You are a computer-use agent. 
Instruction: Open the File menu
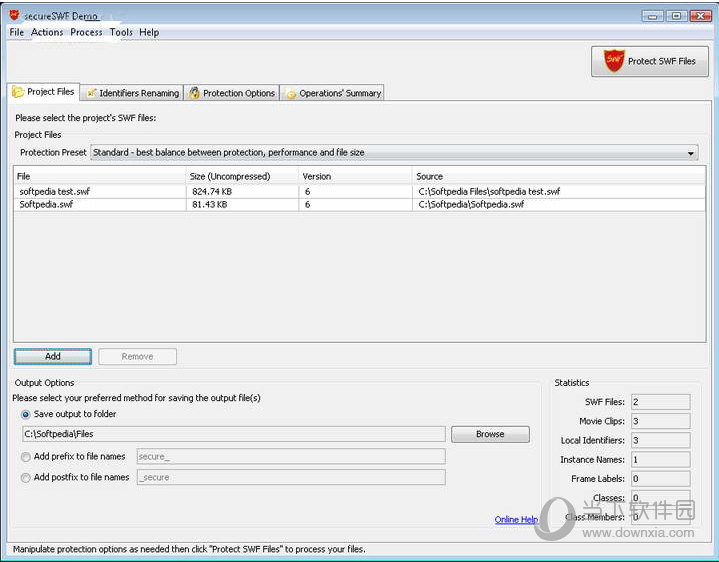[x=17, y=32]
